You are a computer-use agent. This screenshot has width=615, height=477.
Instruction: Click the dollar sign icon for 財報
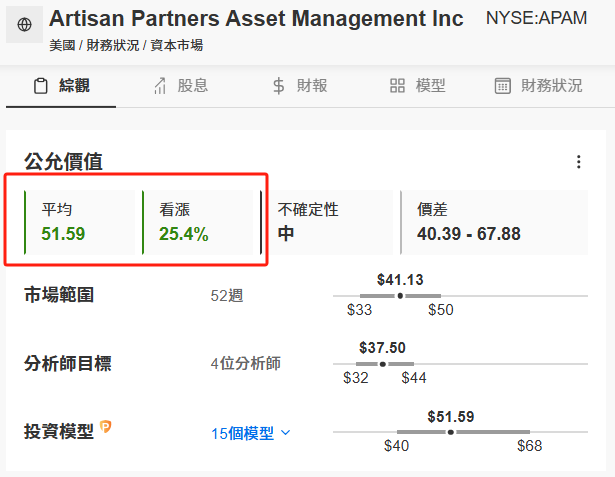(278, 86)
